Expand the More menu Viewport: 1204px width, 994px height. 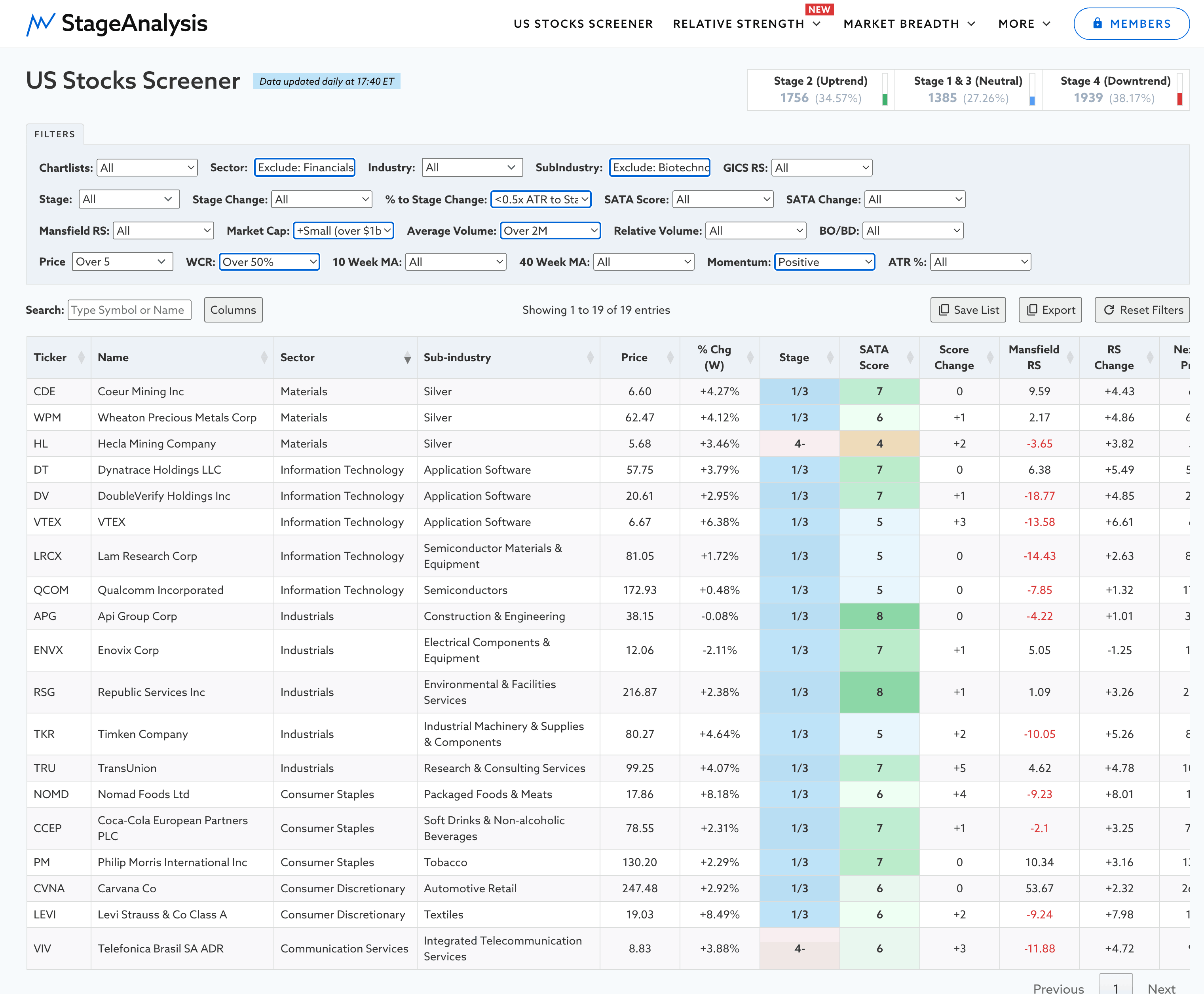(x=1024, y=23)
